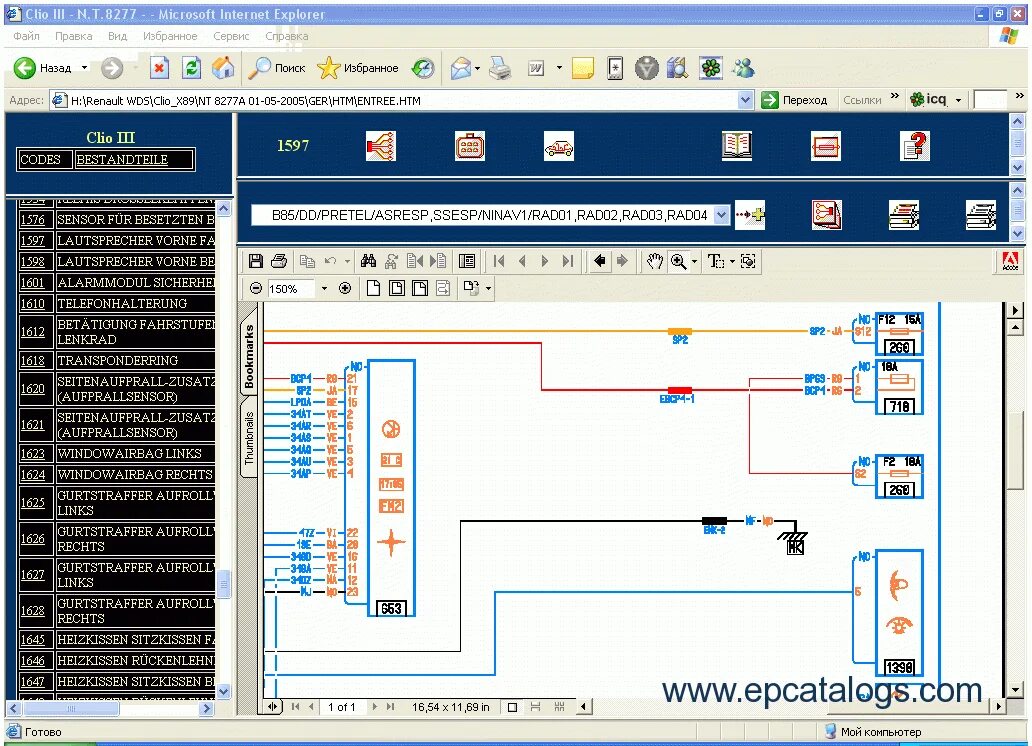Open the grey stacked pages icon
This screenshot has height=746, width=1032.
981,215
